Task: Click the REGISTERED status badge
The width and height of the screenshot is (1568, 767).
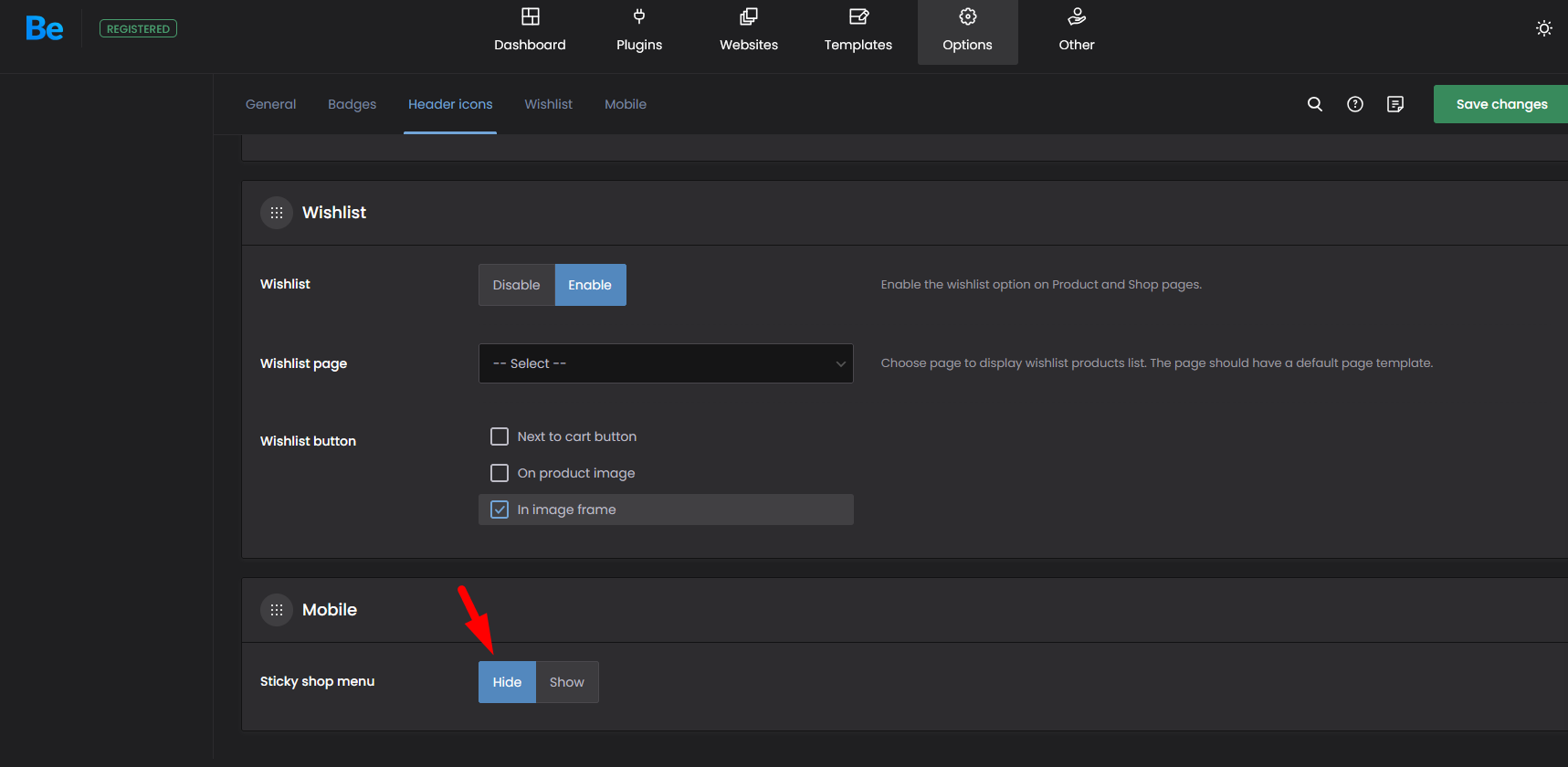Action: coord(138,29)
